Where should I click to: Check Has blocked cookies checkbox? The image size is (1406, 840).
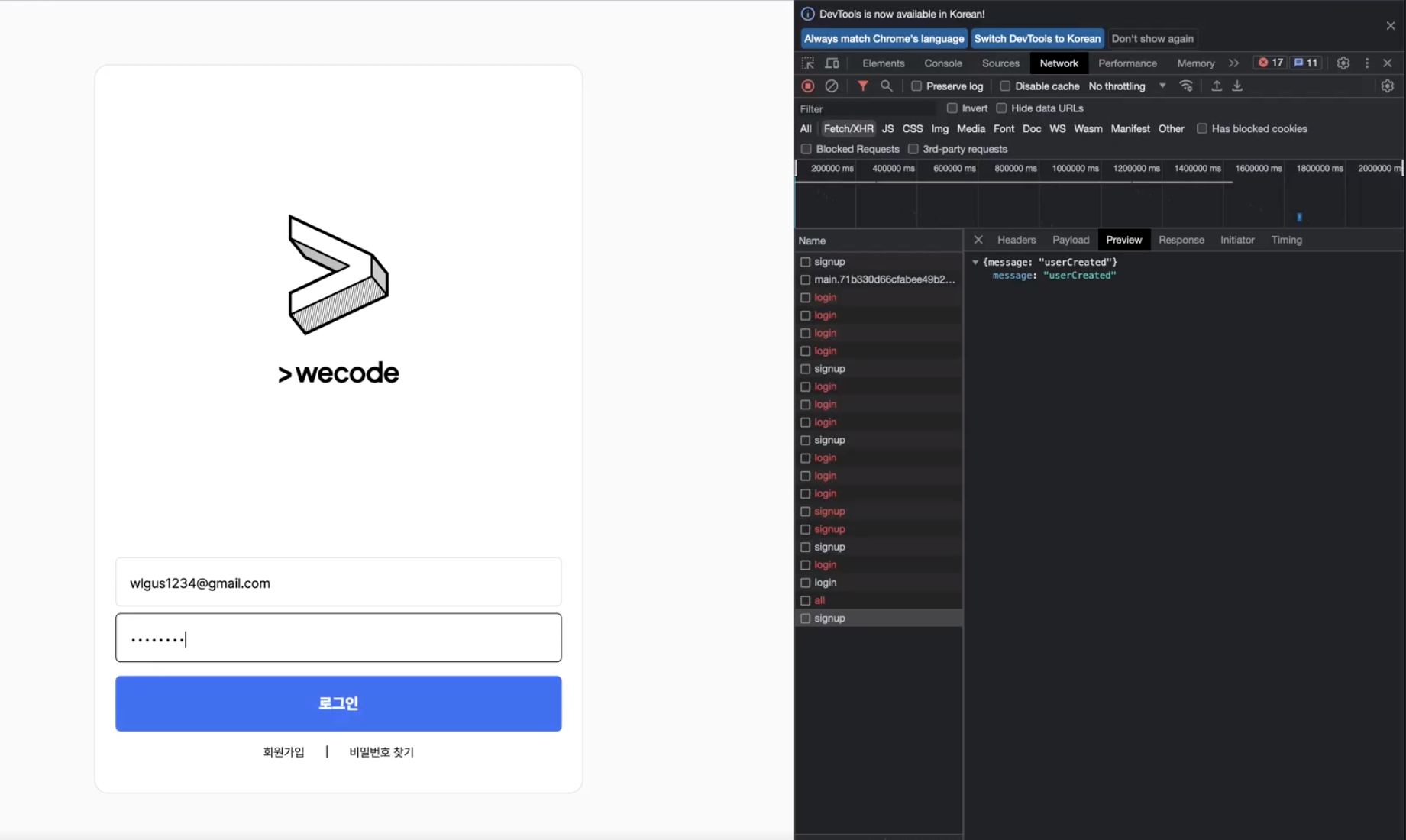[1202, 129]
